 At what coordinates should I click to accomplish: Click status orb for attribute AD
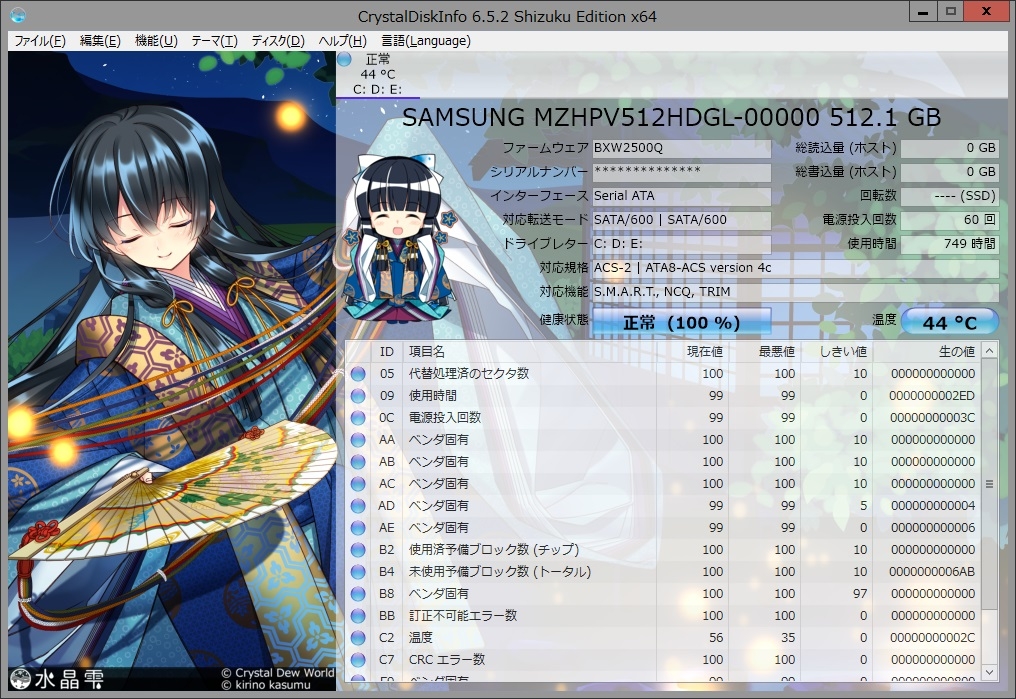[x=358, y=506]
